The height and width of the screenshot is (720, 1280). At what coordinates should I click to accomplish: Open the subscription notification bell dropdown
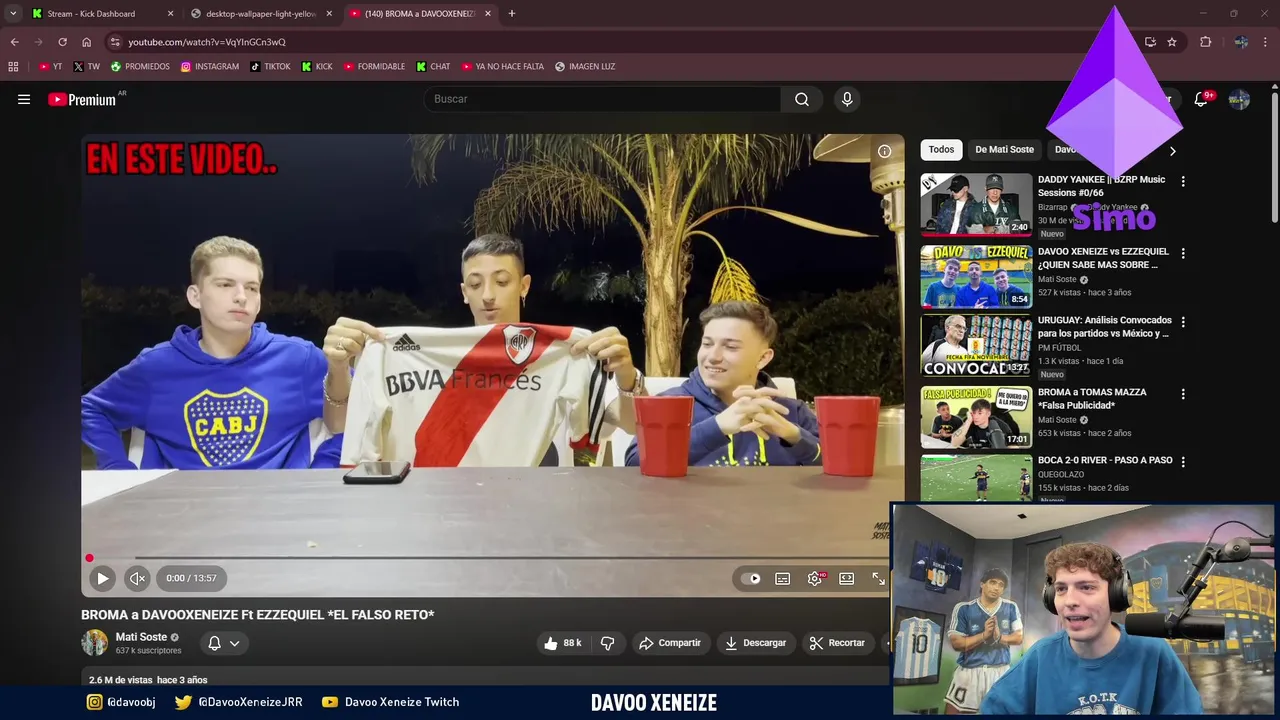tap(224, 643)
